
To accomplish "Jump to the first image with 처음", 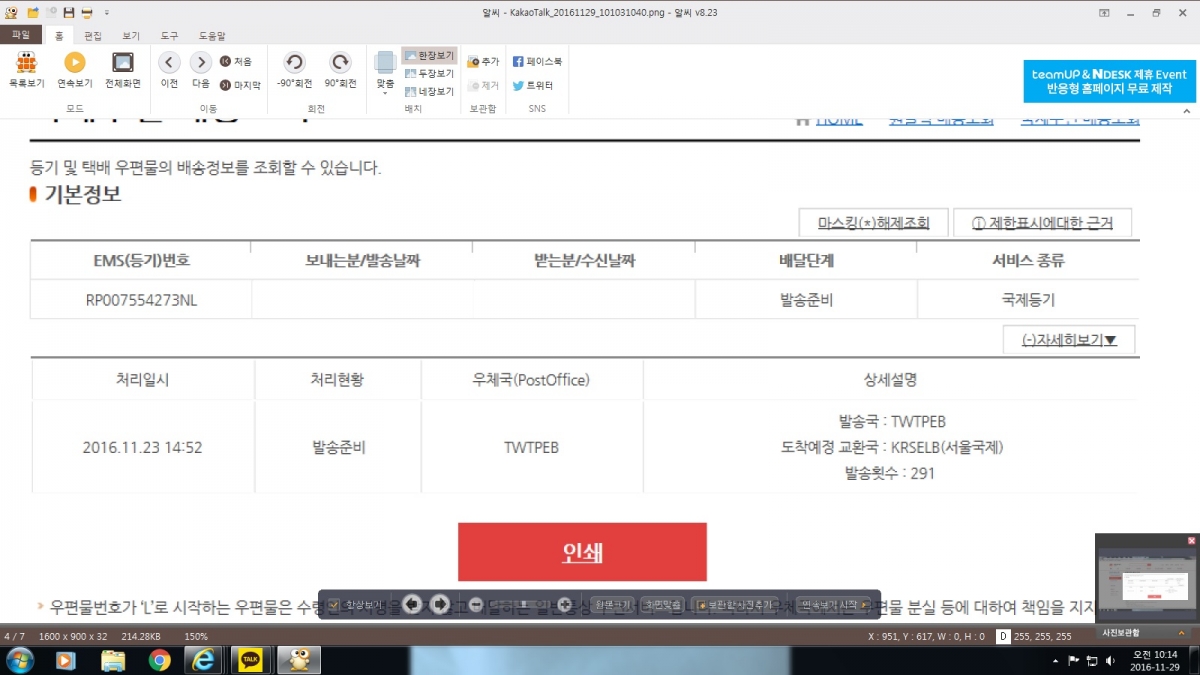I will click(236, 61).
